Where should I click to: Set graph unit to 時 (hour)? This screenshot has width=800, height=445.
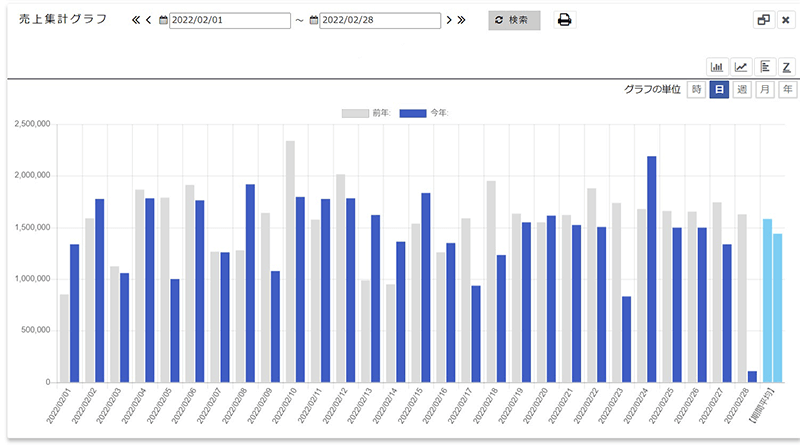point(697,90)
